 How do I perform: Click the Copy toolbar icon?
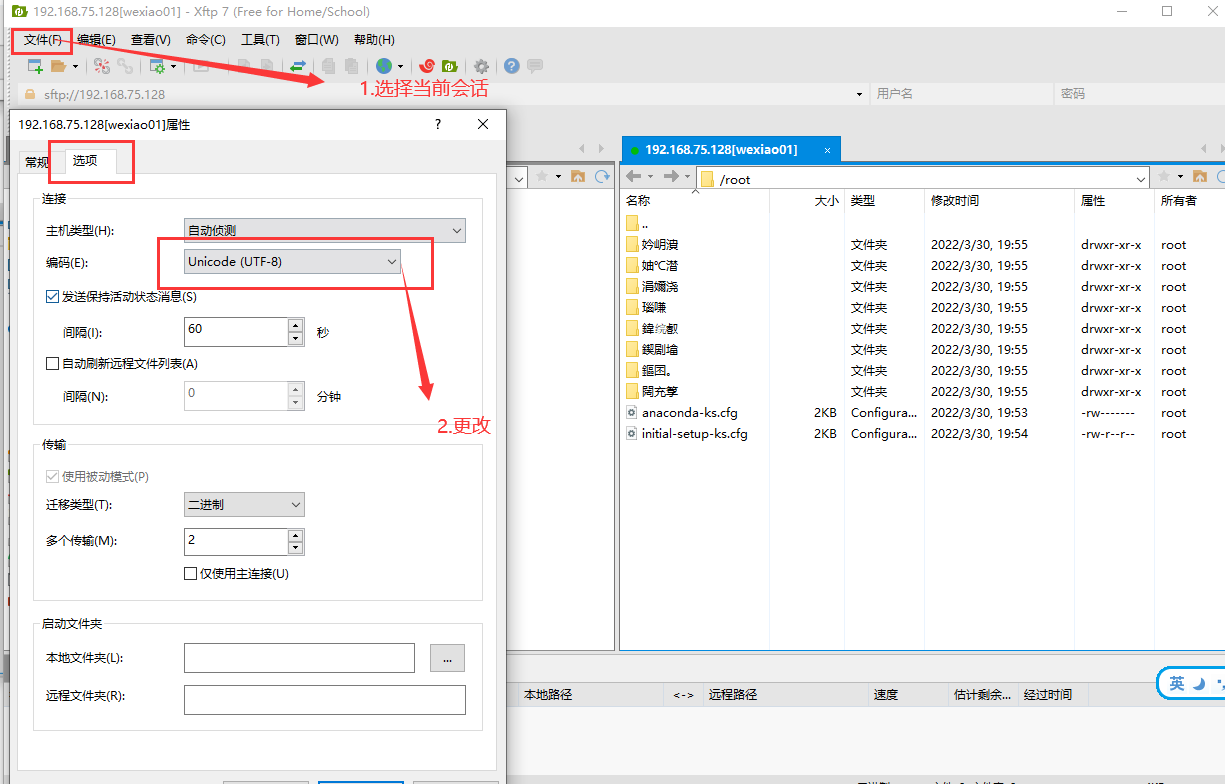coord(329,66)
